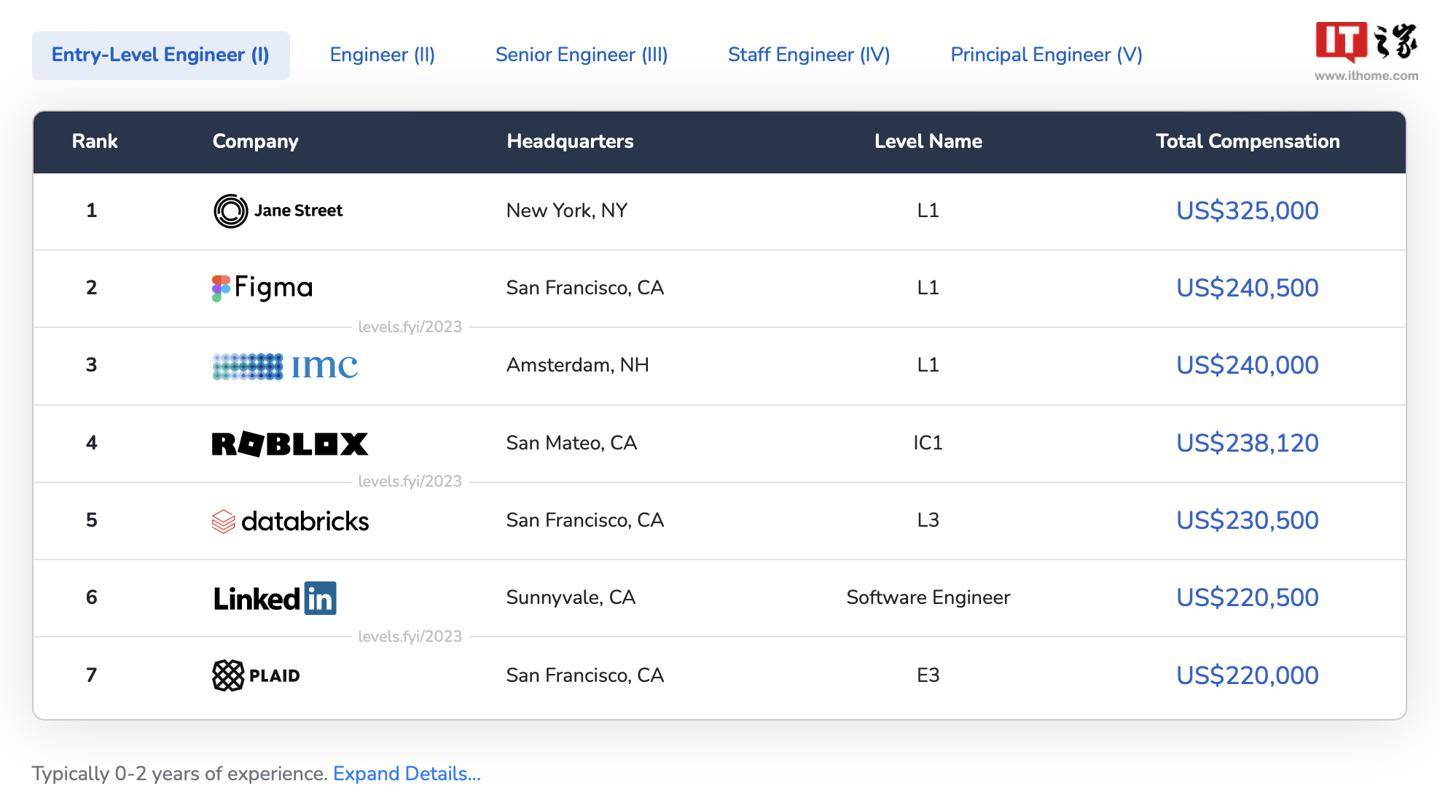This screenshot has height=797, width=1440.
Task: Click Plaid's San Francisco, CA cell
Action: pyautogui.click(x=585, y=675)
